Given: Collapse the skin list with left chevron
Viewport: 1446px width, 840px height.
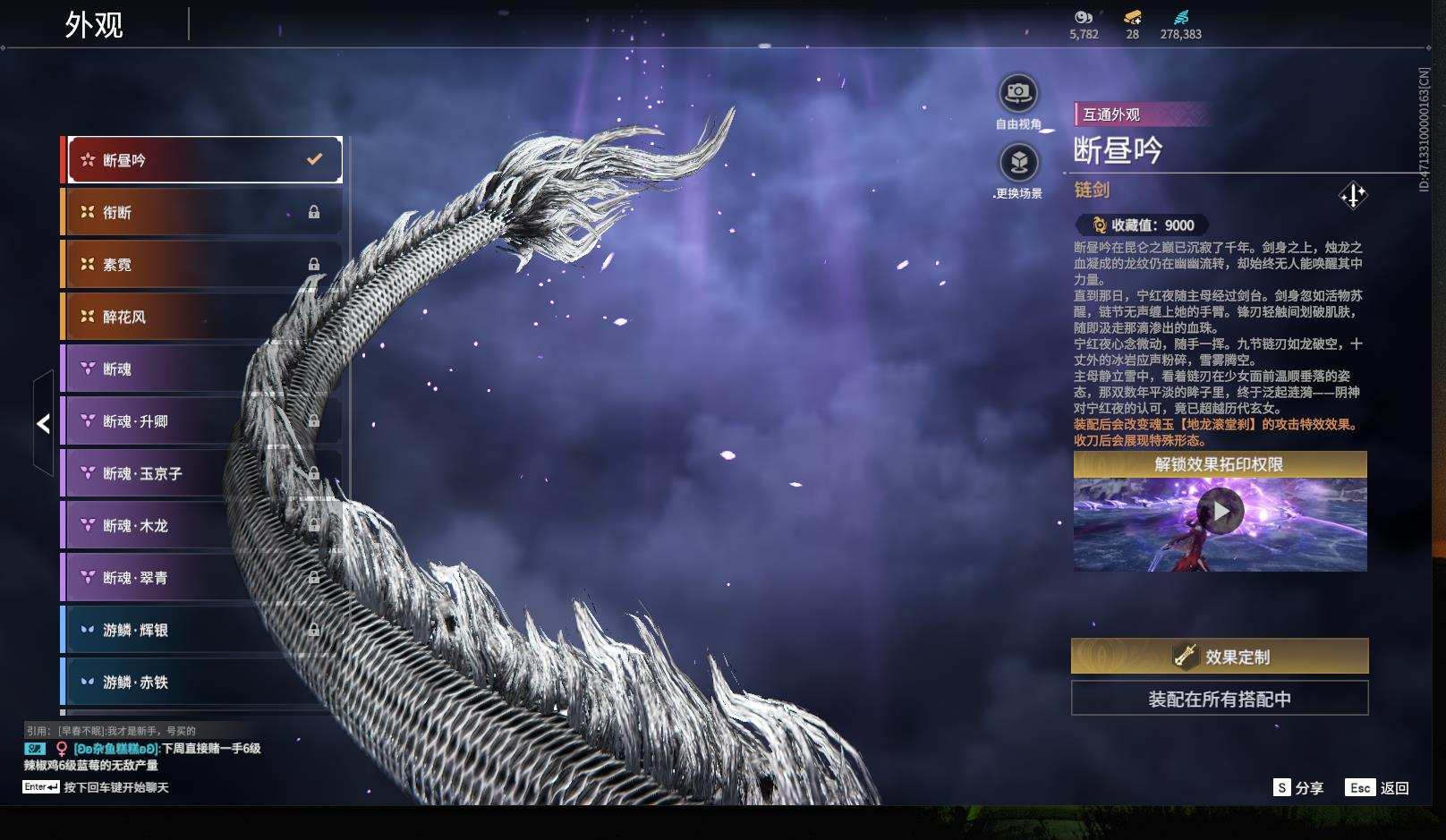Looking at the screenshot, I should point(43,423).
